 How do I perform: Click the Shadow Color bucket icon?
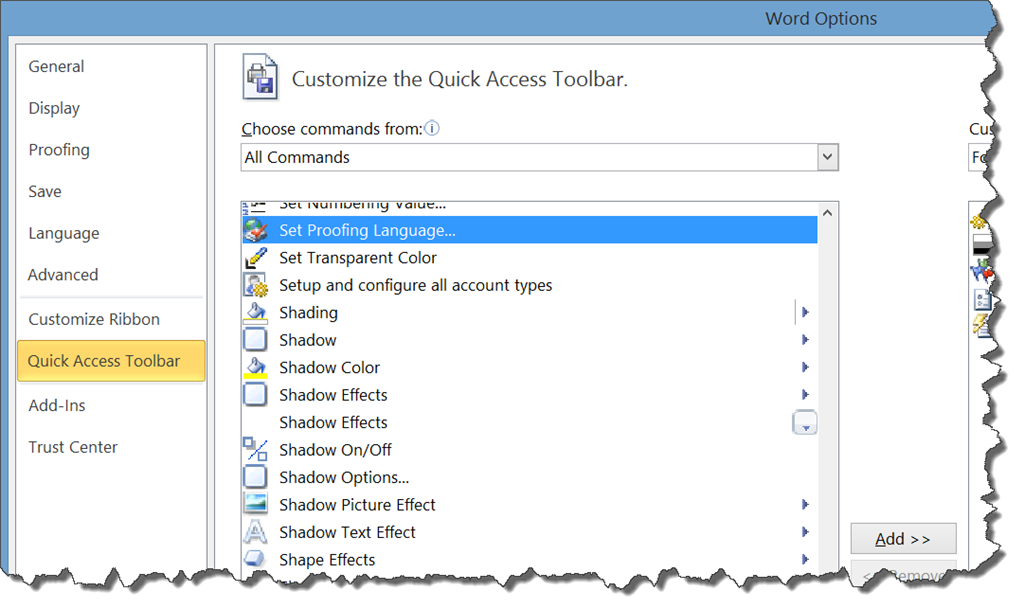coord(255,367)
